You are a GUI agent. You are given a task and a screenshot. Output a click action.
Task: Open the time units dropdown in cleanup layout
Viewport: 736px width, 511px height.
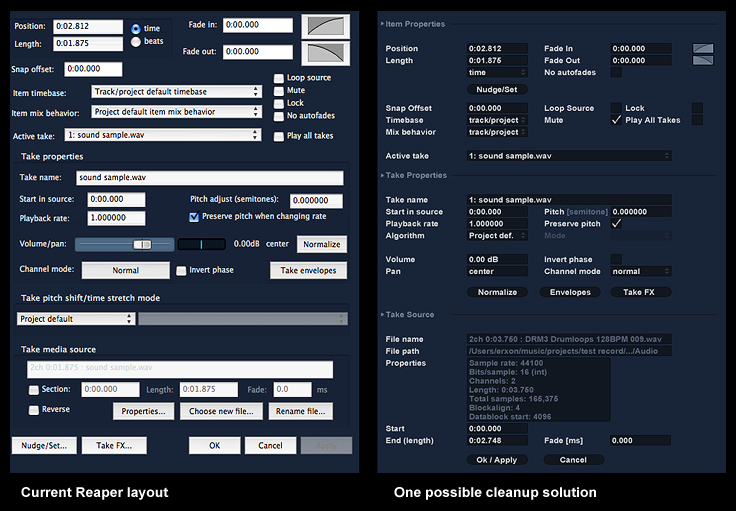click(497, 72)
